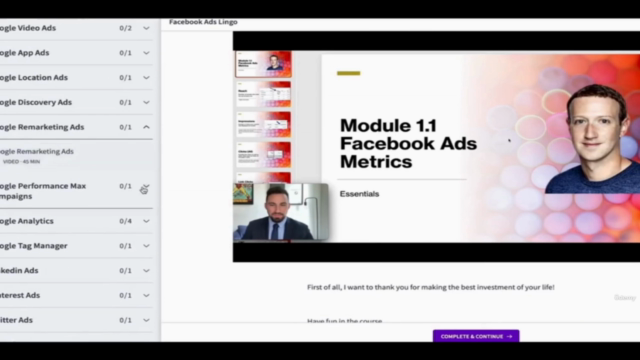
Task: Select the Impressions slide thumbnail
Action: coord(263,124)
